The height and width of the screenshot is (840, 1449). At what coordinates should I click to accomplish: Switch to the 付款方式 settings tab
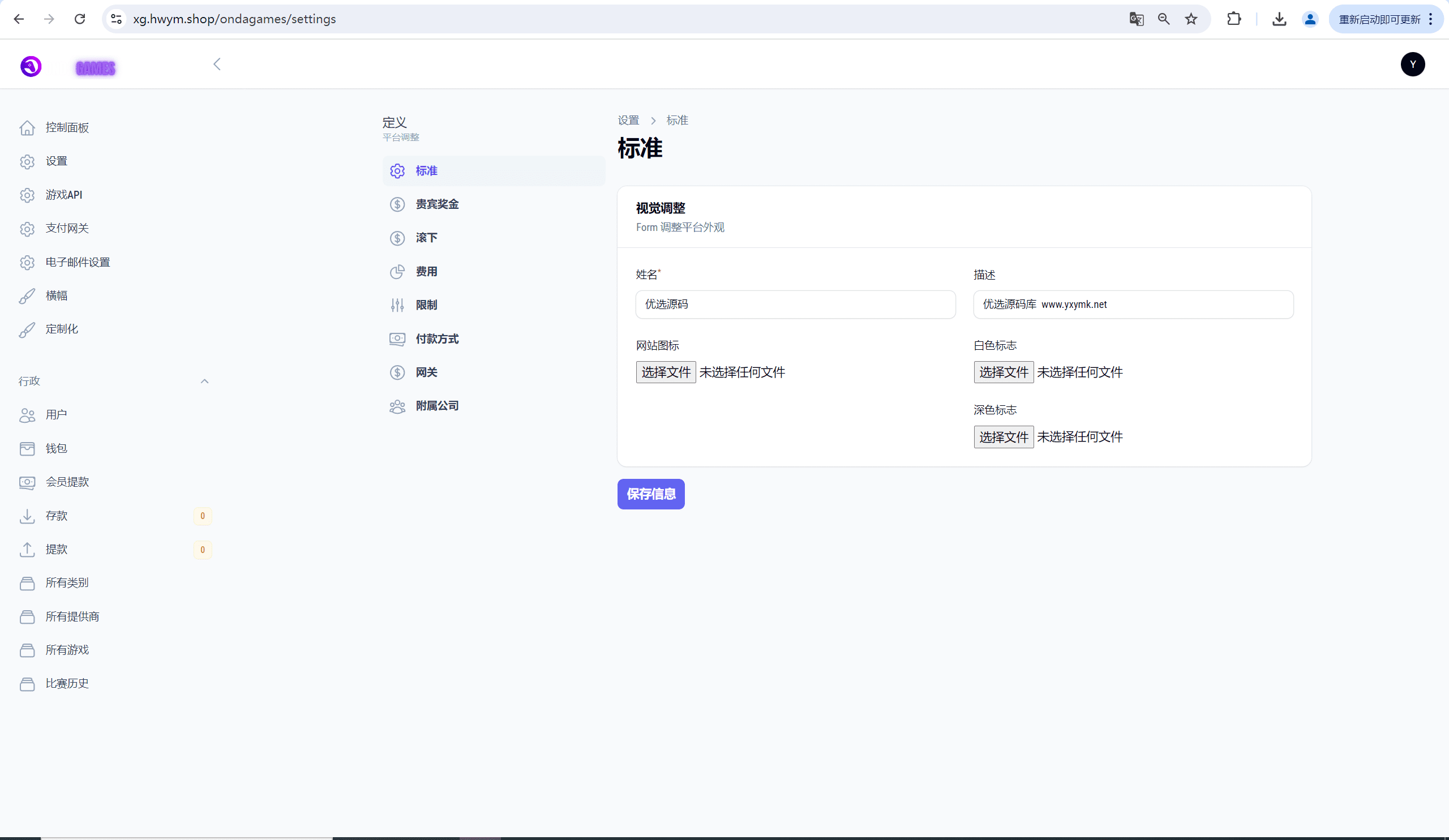[437, 339]
